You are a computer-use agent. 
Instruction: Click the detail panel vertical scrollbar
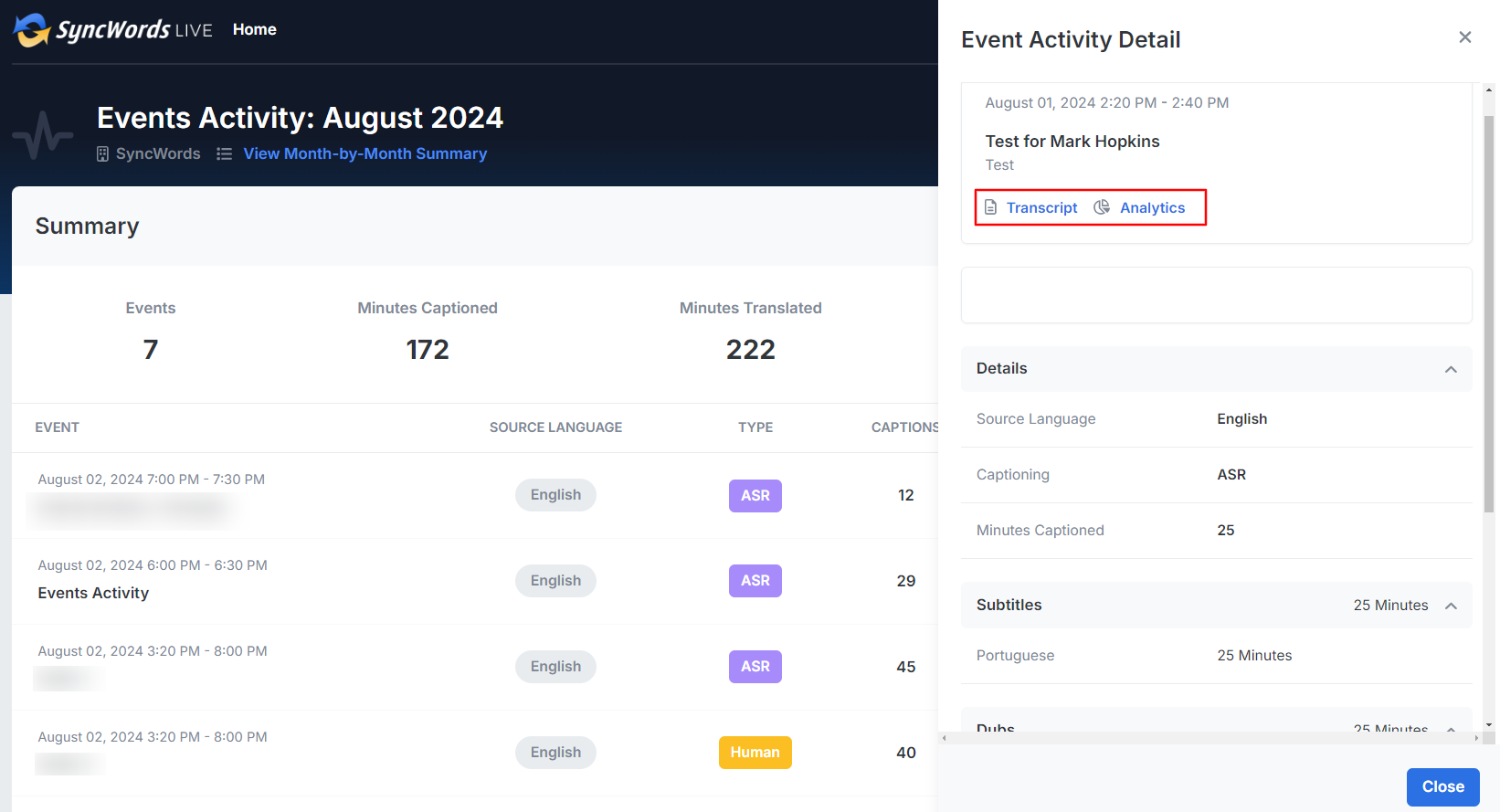point(1489,314)
